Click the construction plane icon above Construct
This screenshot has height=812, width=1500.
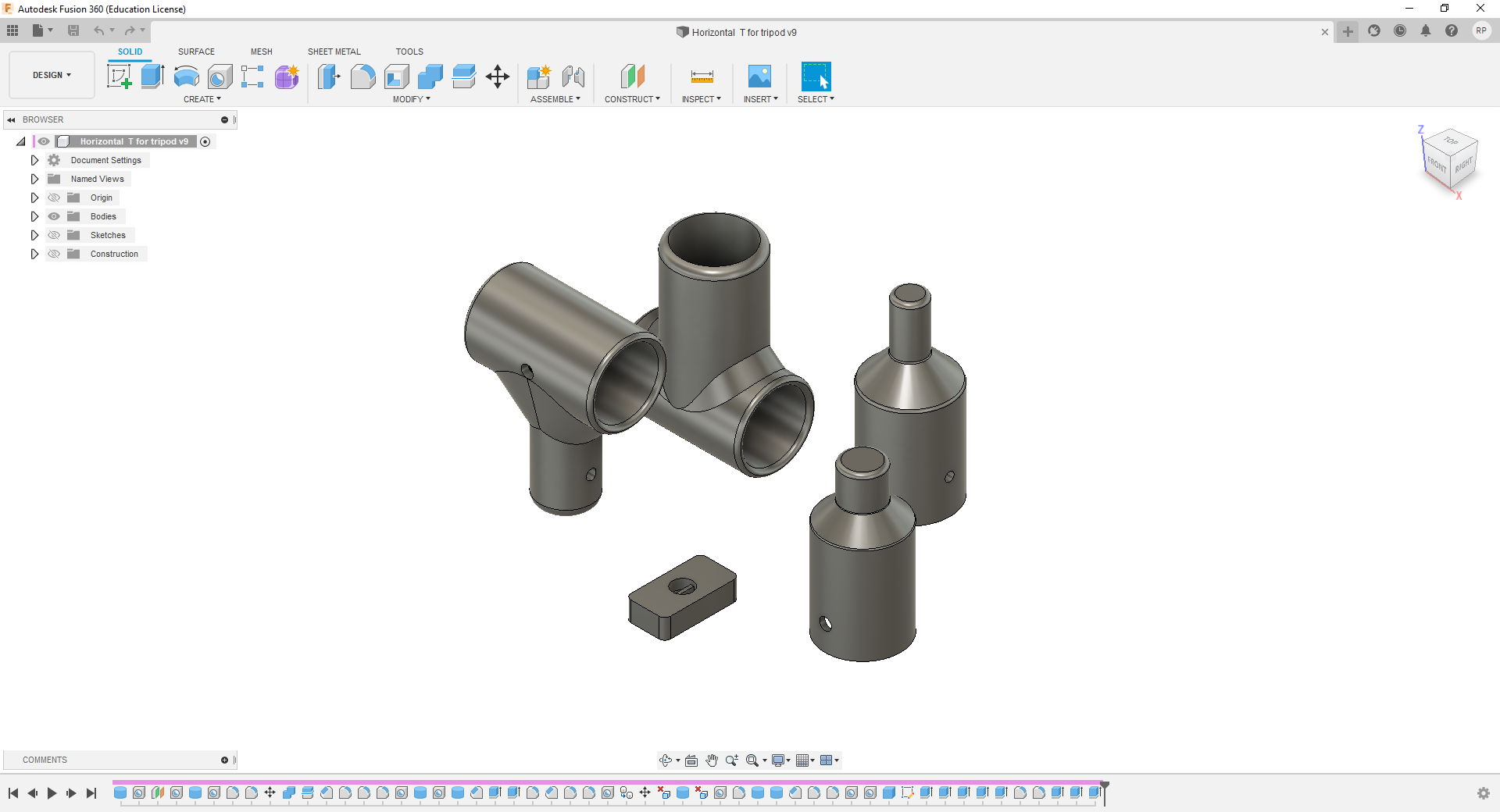coord(632,77)
